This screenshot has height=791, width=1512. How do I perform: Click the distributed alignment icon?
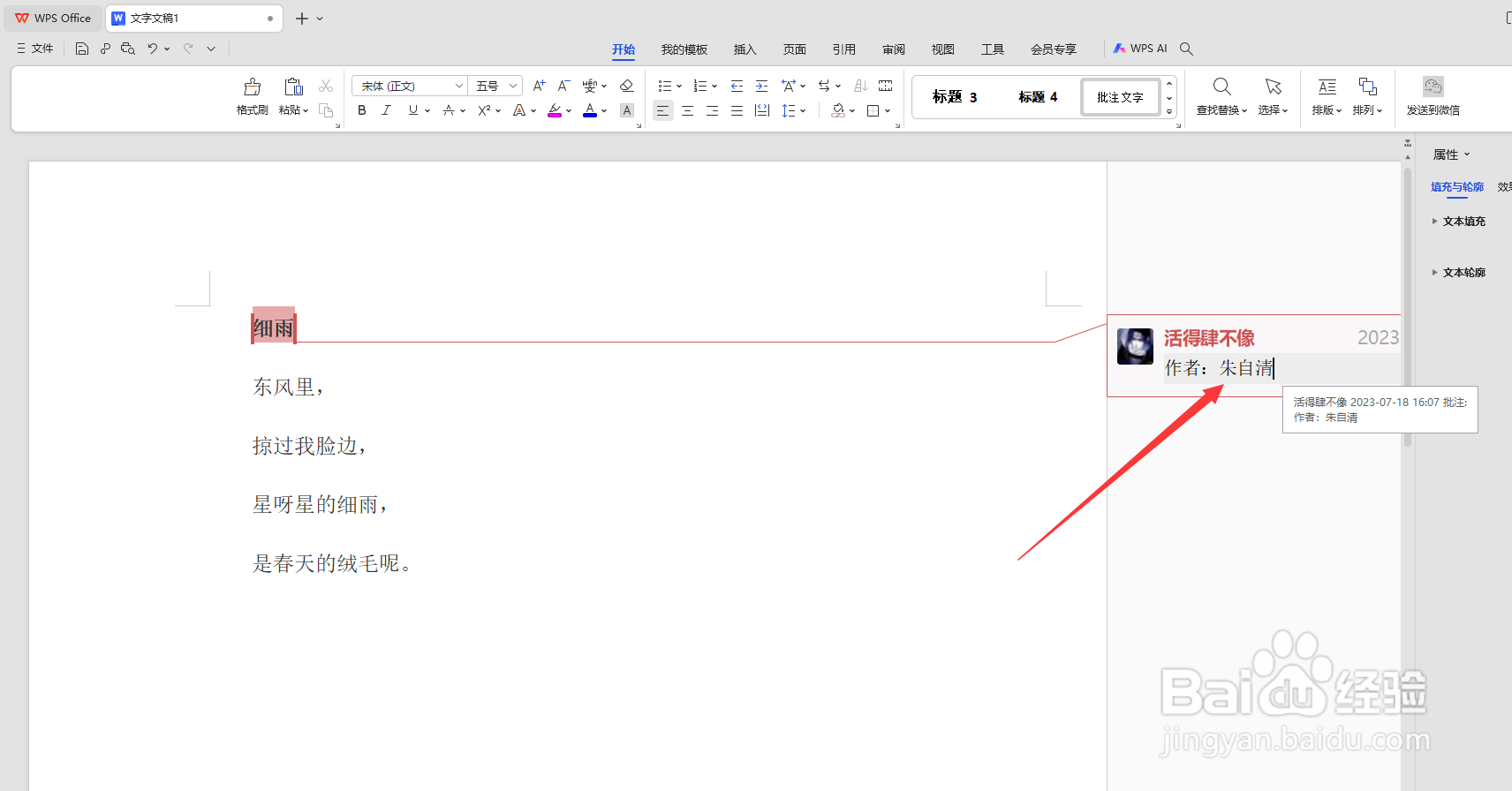(x=762, y=110)
